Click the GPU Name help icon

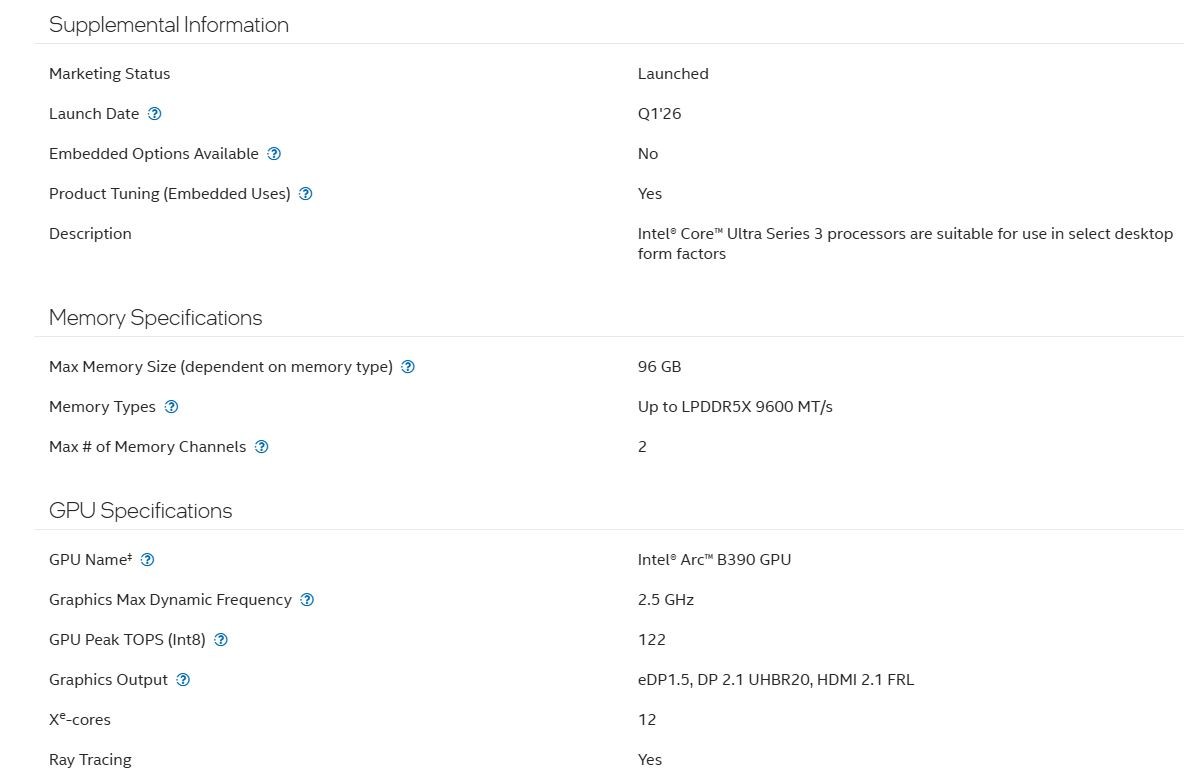click(148, 560)
